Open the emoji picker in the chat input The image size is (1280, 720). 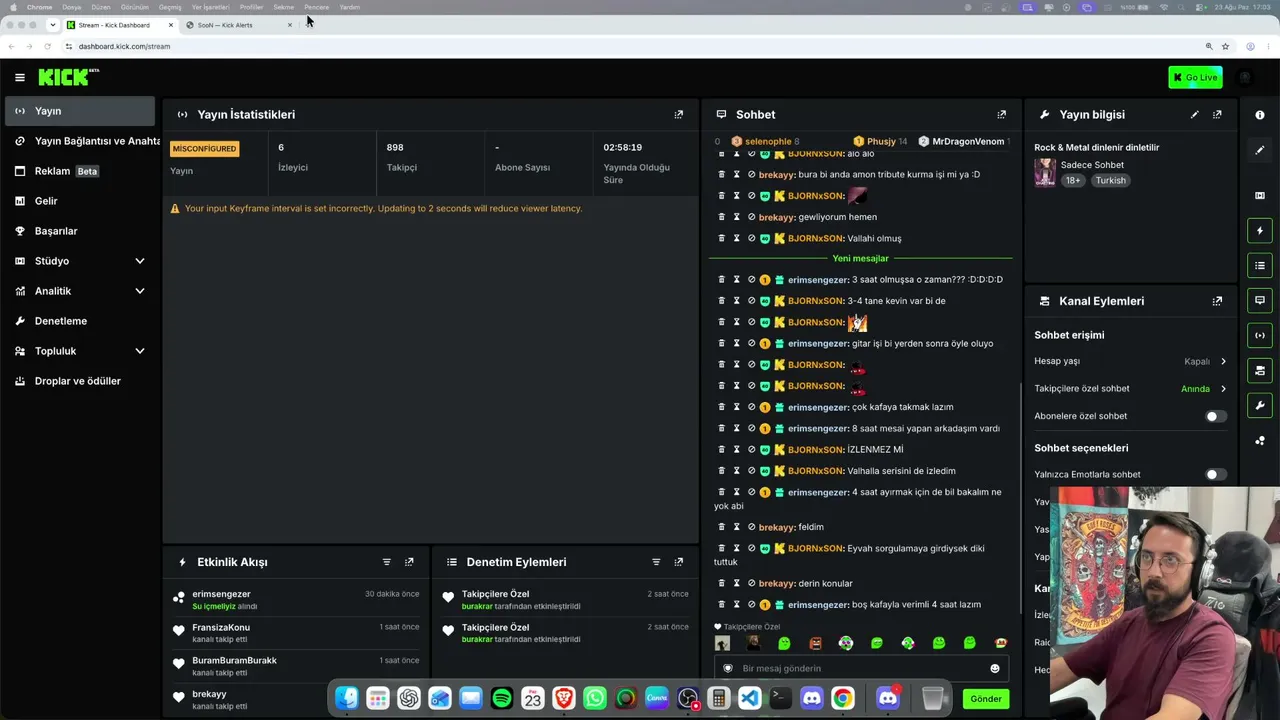coord(994,668)
